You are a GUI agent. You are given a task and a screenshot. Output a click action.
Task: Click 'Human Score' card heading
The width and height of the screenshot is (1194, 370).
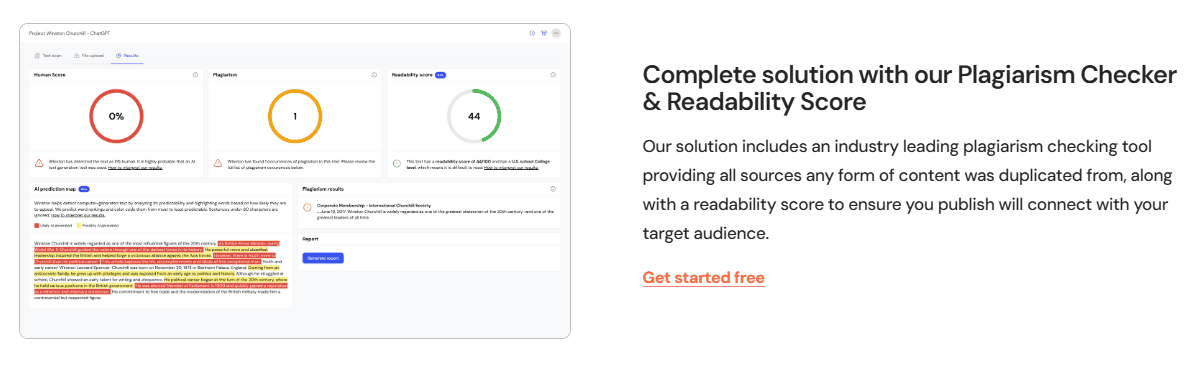click(x=49, y=75)
